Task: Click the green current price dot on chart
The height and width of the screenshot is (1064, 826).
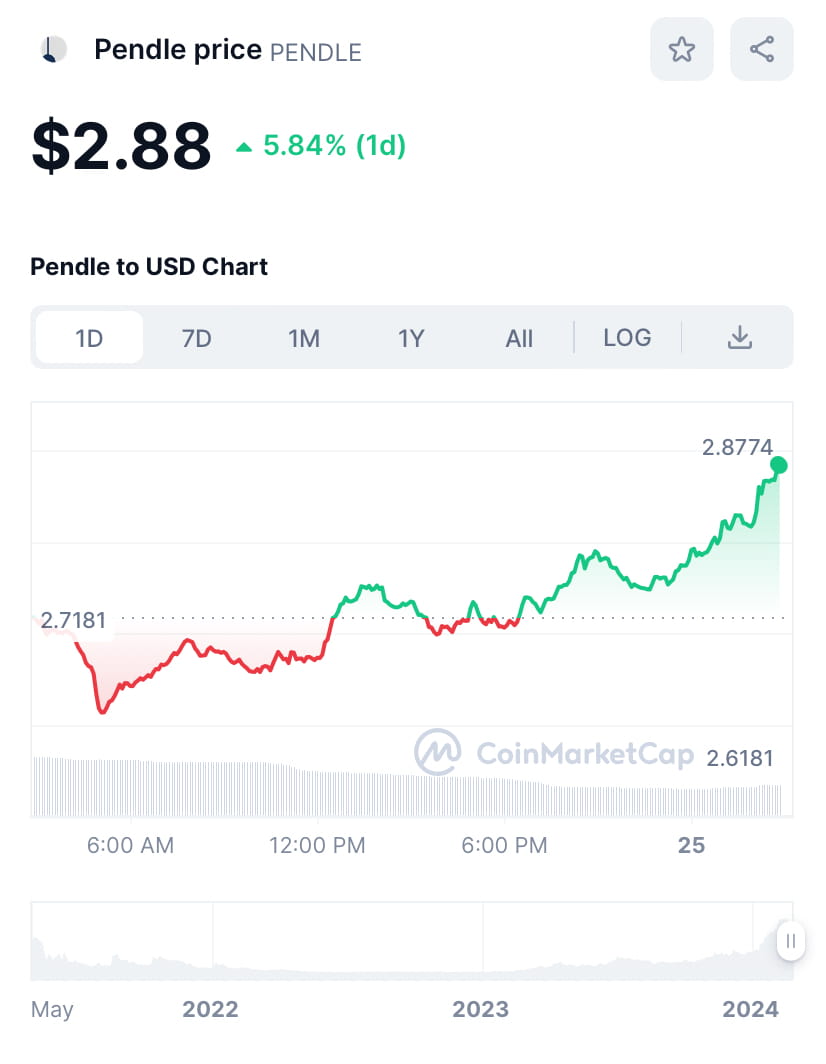Action: [x=779, y=465]
